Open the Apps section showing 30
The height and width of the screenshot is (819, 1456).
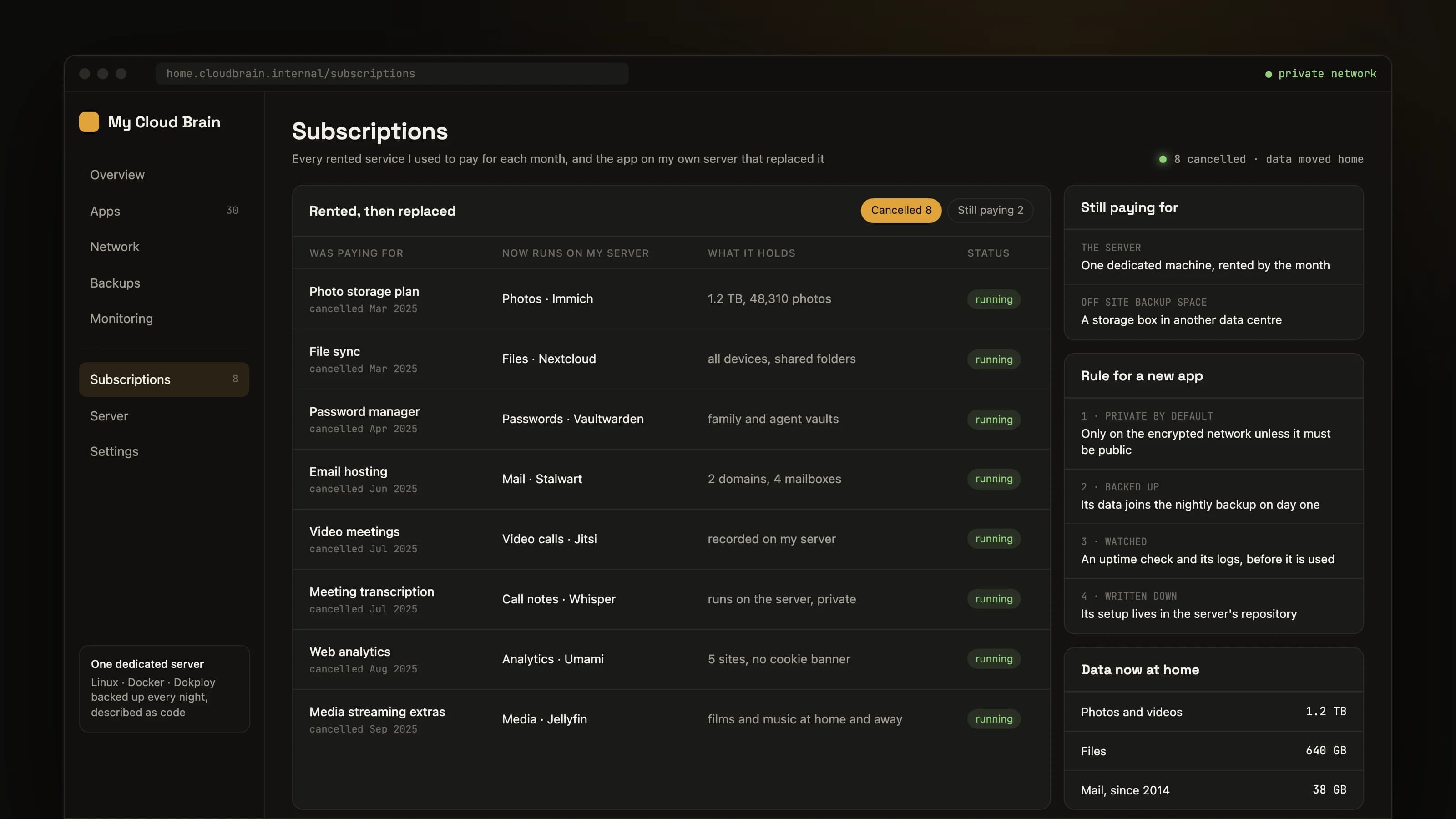click(x=164, y=211)
